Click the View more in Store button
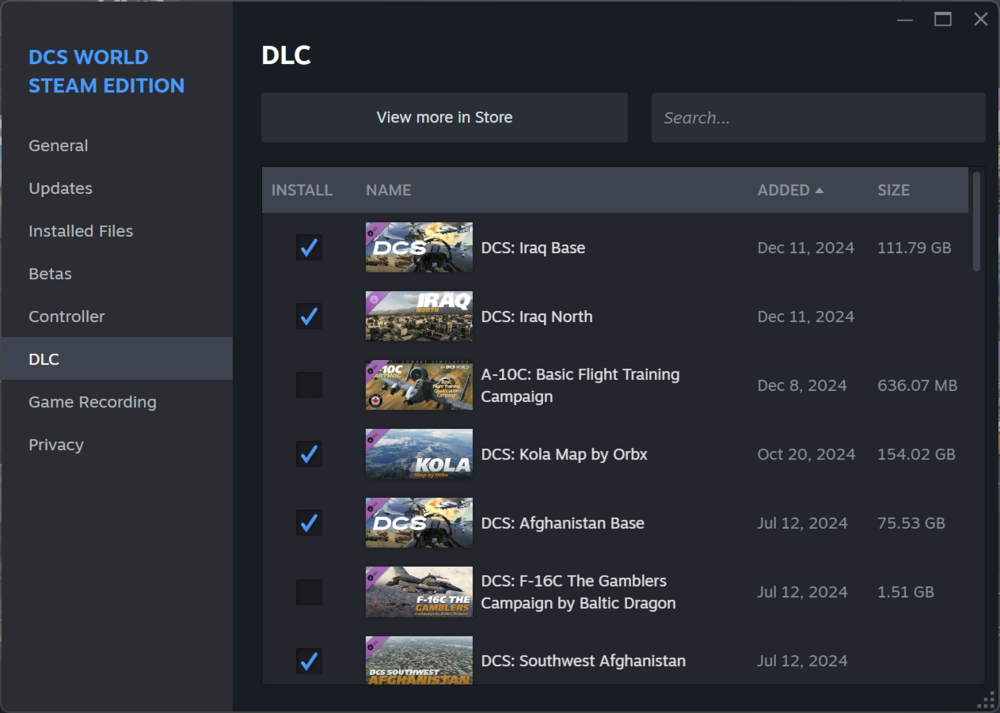 (444, 117)
